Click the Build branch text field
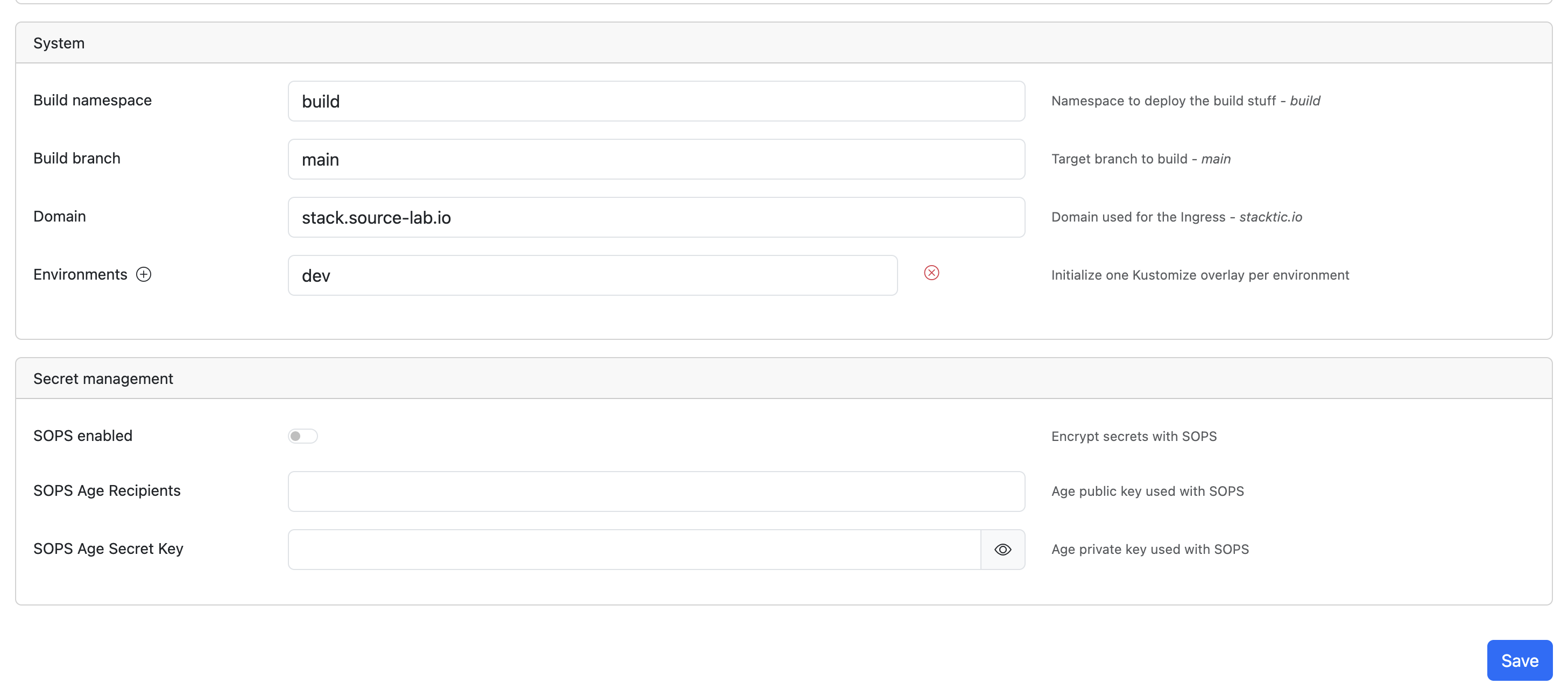Viewport: 1568px width, 698px height. click(655, 159)
